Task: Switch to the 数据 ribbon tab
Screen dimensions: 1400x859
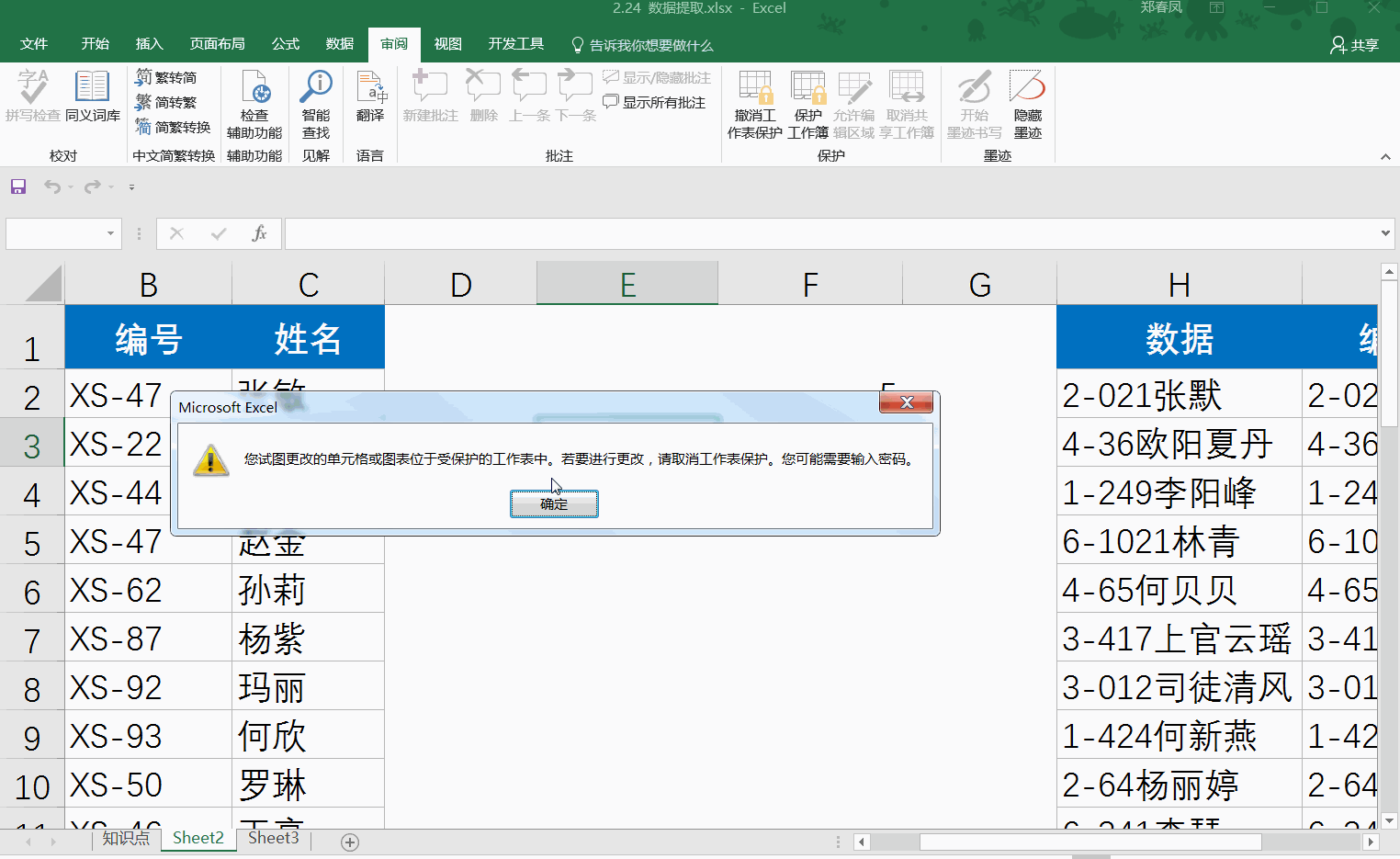Action: click(339, 44)
